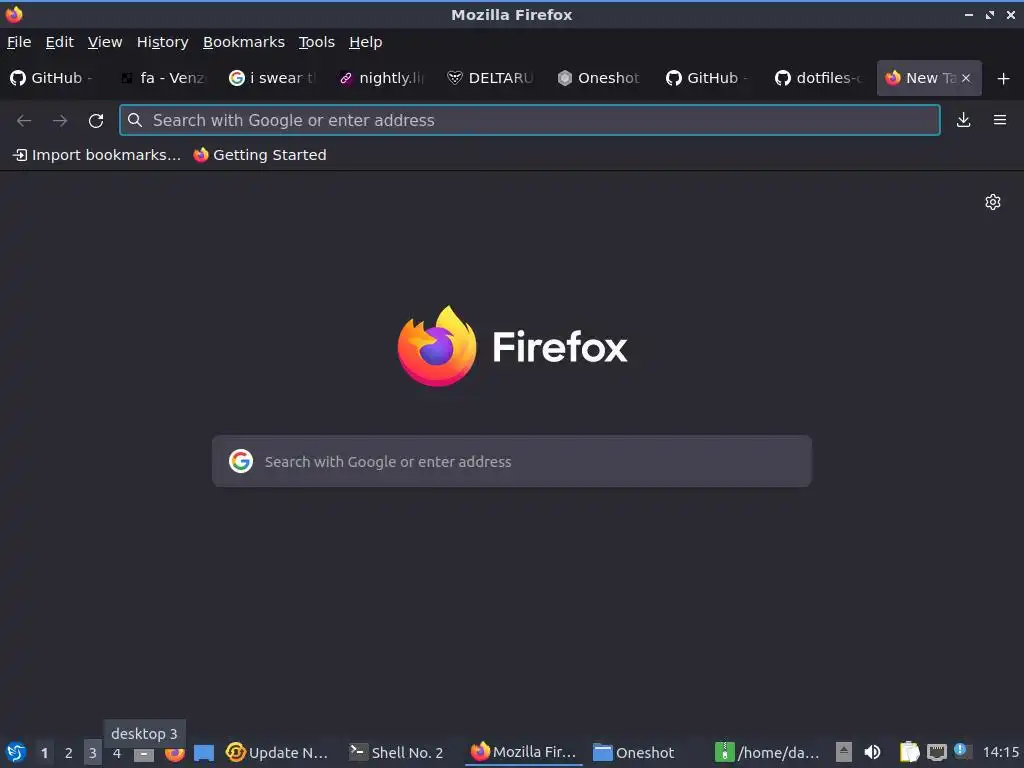Open the Bookmarks menu
Viewport: 1024px width, 768px height.
click(x=244, y=42)
